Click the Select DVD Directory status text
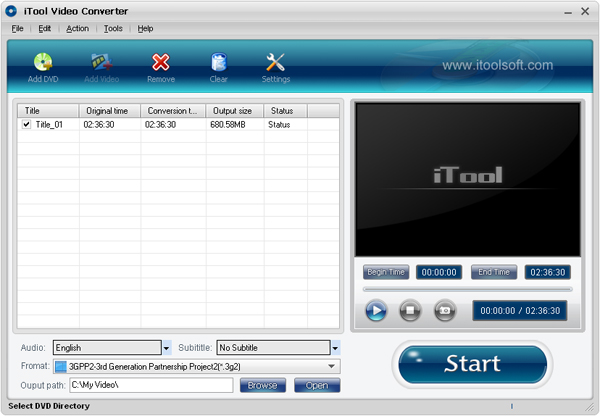The height and width of the screenshot is (416, 600). click(x=49, y=406)
